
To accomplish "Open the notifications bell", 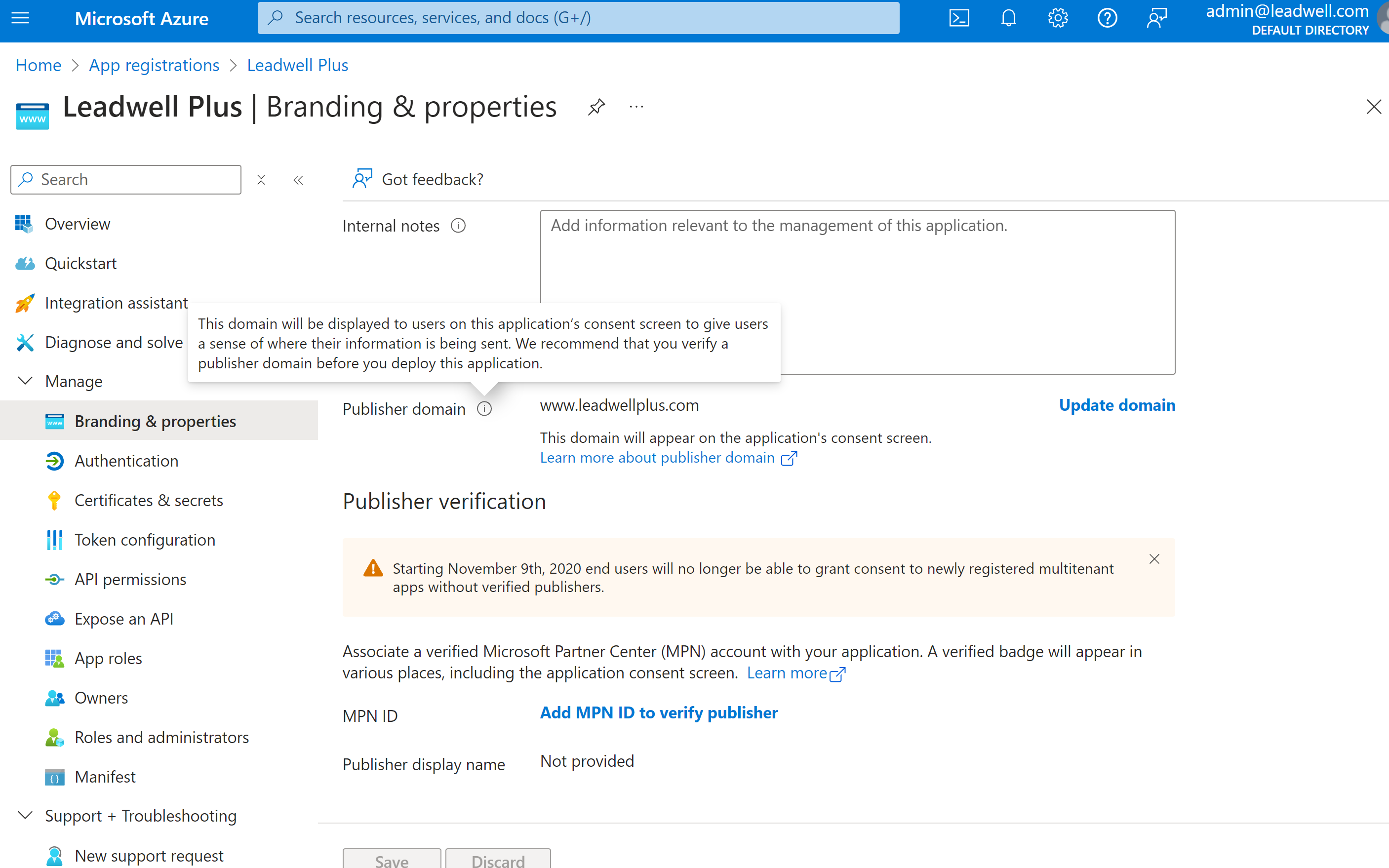I will [x=1008, y=18].
